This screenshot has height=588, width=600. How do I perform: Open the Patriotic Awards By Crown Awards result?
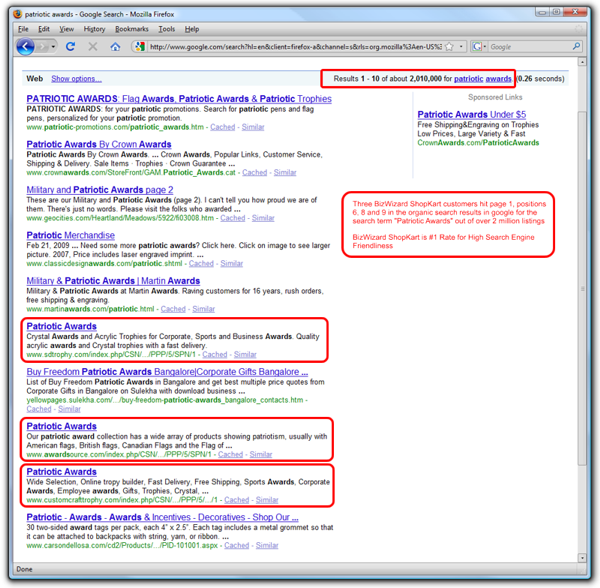click(99, 144)
